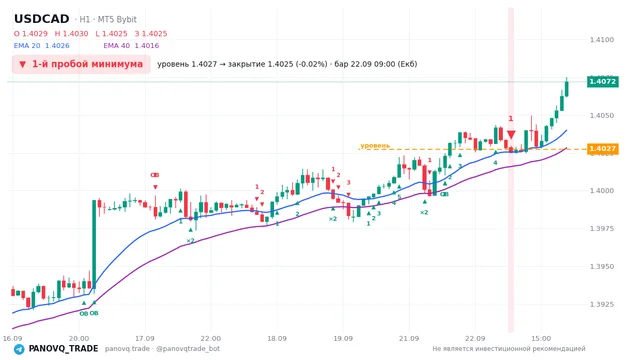The width and height of the screenshot is (640, 360).
Task: Click the 1.4050 price axis label
Action: pyautogui.click(x=602, y=116)
